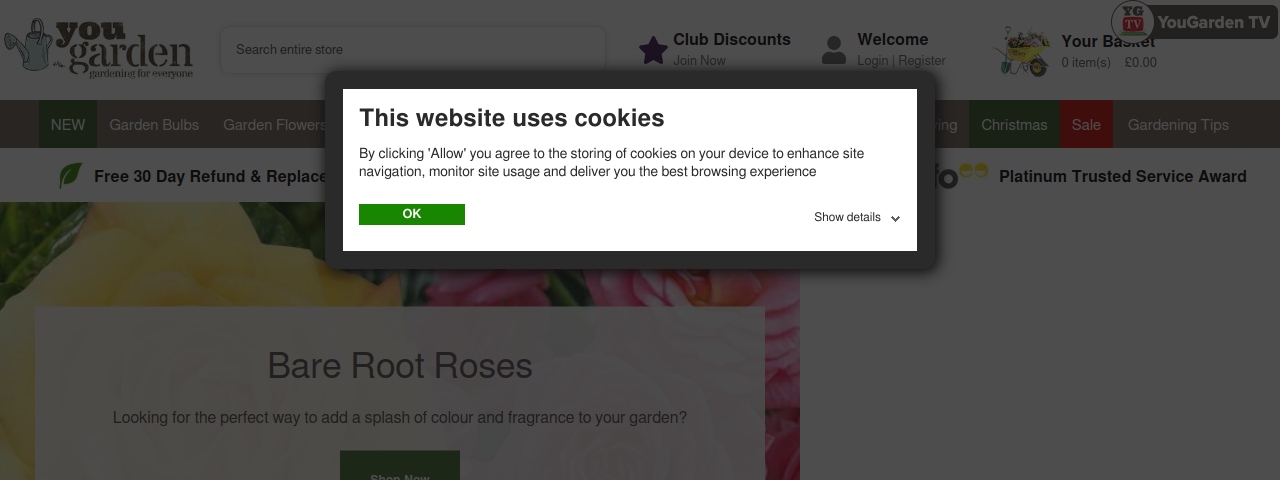Open the NEW menu tab

tap(68, 125)
